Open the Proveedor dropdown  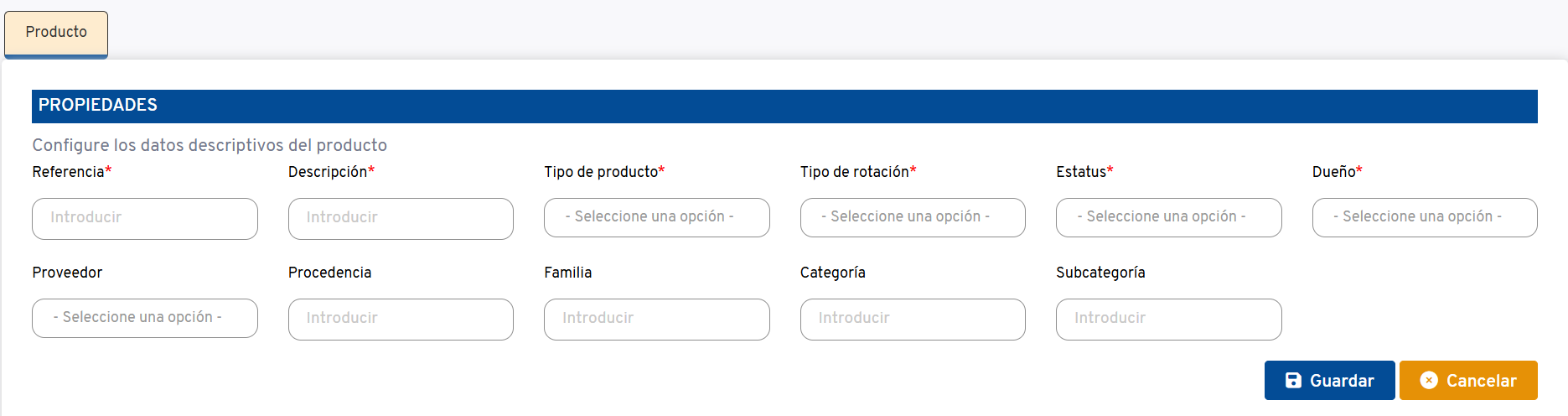coord(144,318)
